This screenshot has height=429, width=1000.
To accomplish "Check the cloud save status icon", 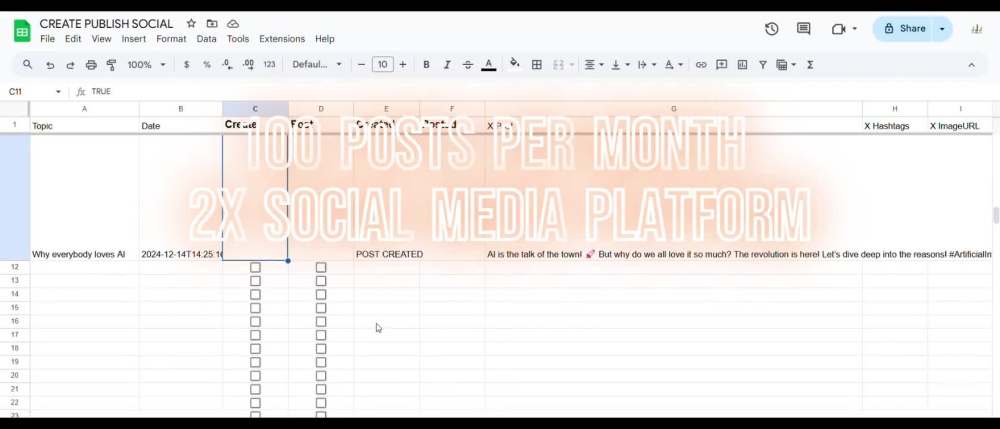I will point(233,24).
